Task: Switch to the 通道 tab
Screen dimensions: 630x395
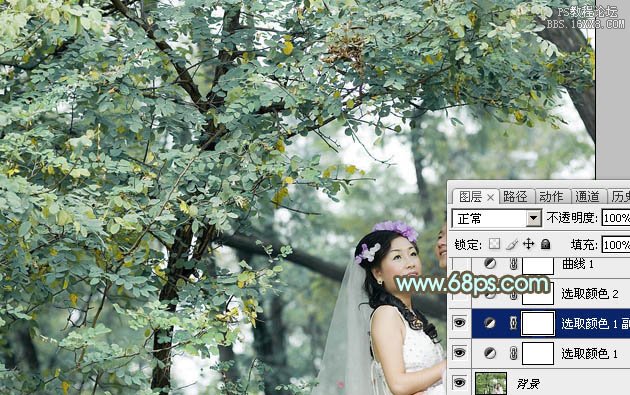Action: [x=587, y=196]
